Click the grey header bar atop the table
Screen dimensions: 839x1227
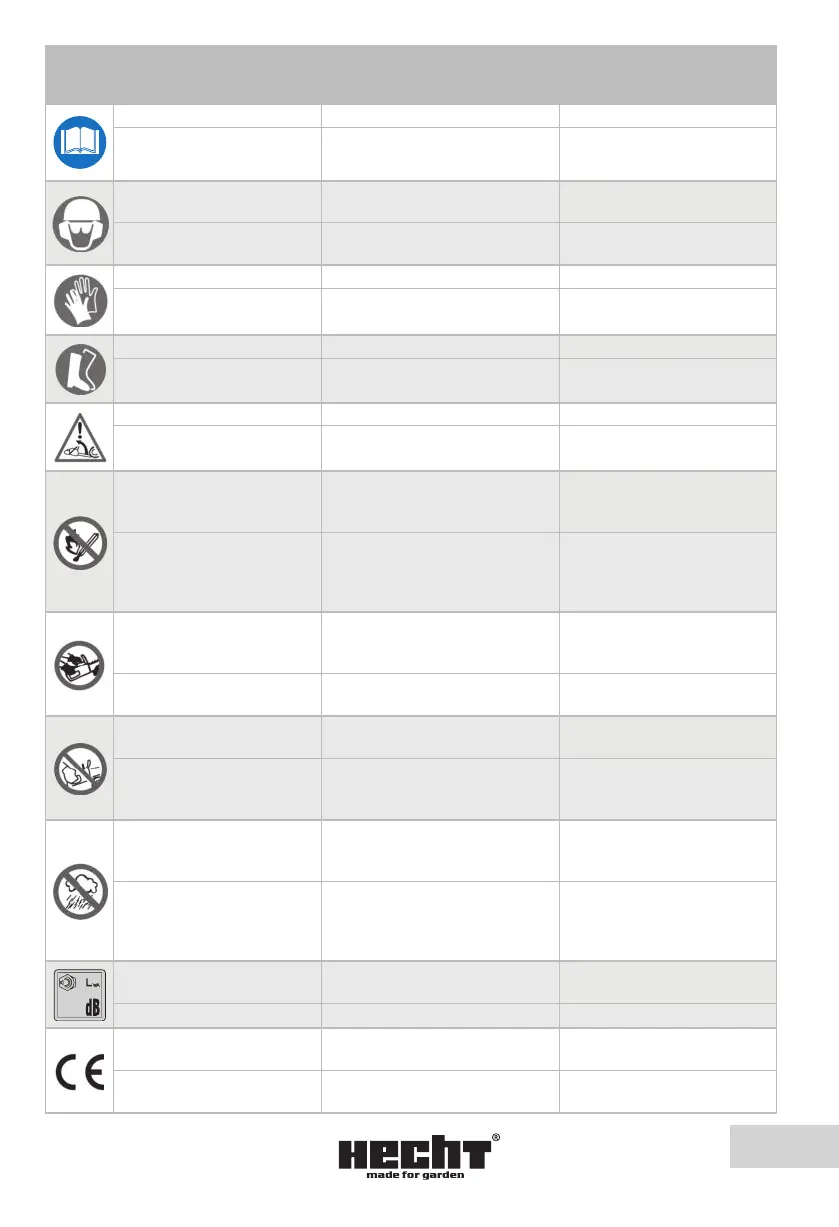tap(411, 74)
